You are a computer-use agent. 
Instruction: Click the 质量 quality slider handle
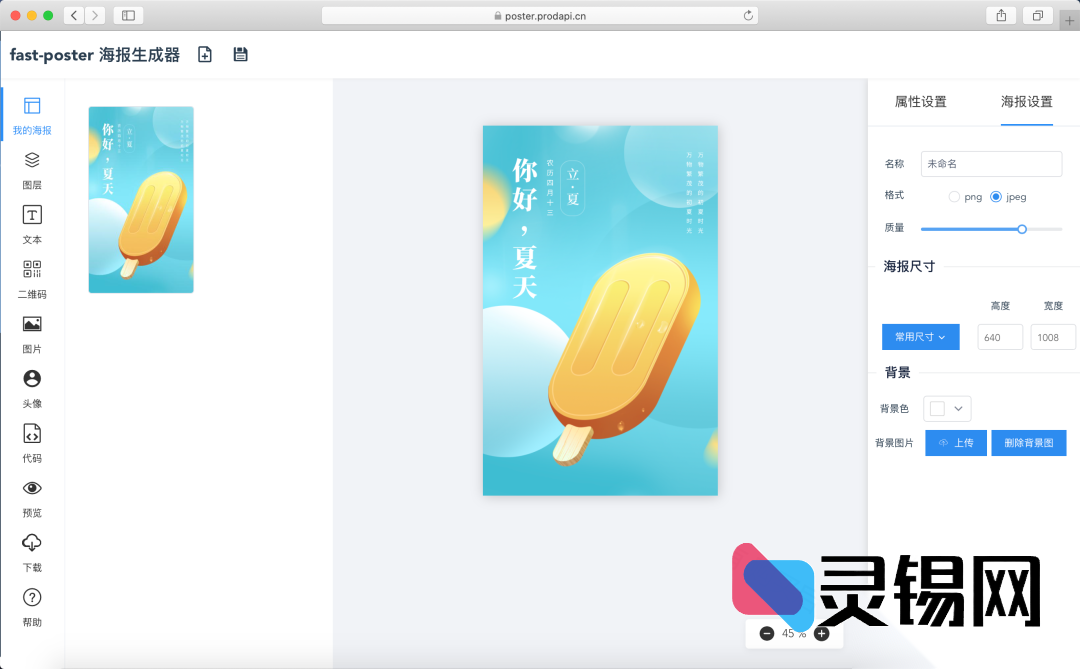[1022, 229]
